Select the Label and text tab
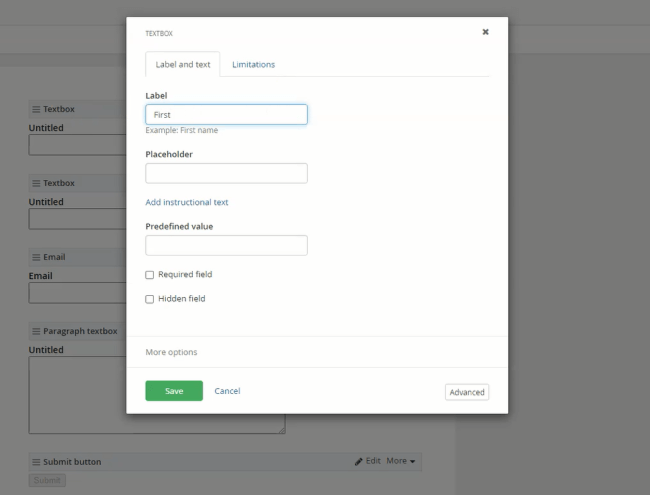This screenshot has width=650, height=495. click(x=183, y=65)
